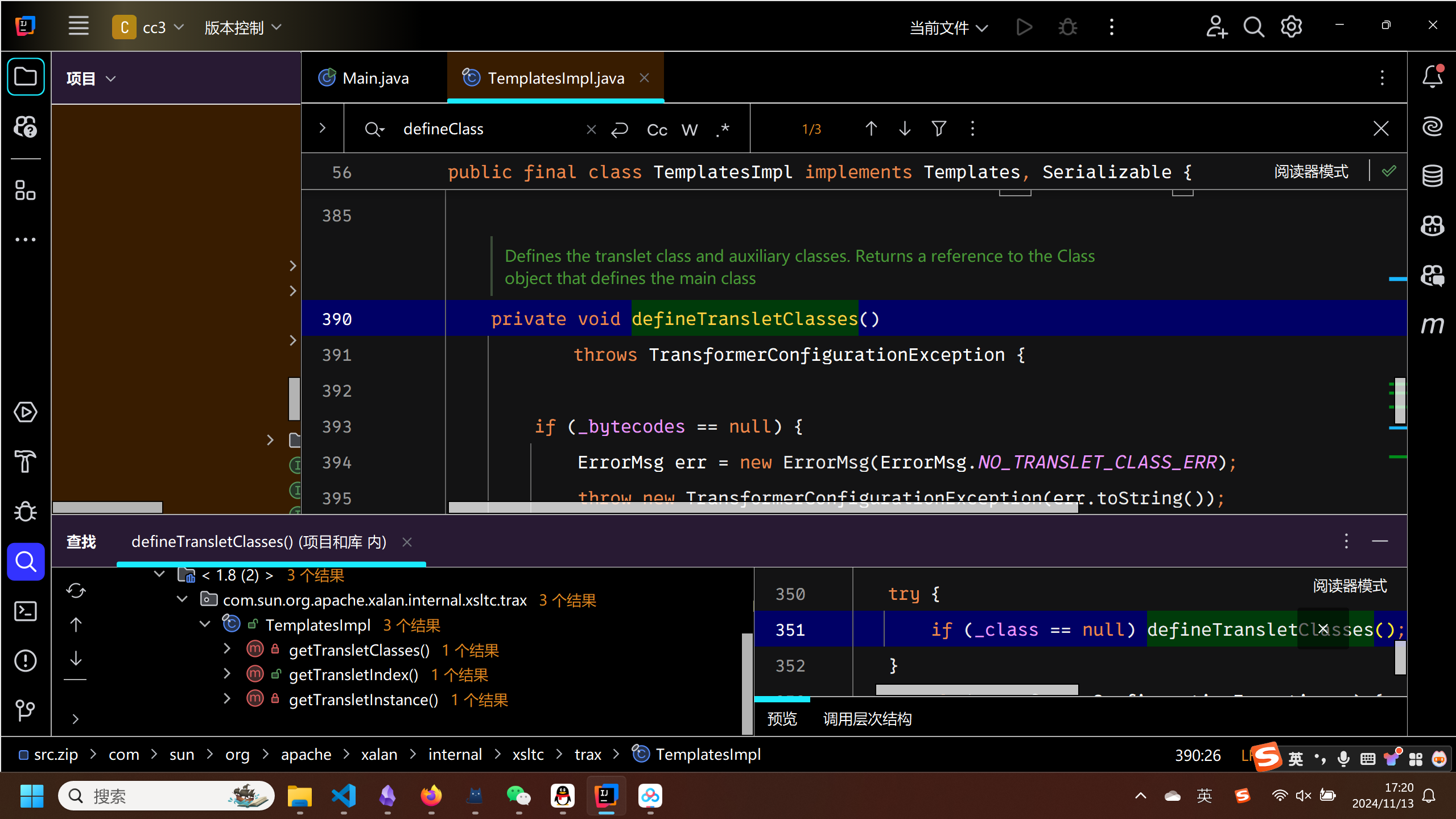Hide the Find tool window
This screenshot has width=1456, height=819.
[x=1380, y=541]
